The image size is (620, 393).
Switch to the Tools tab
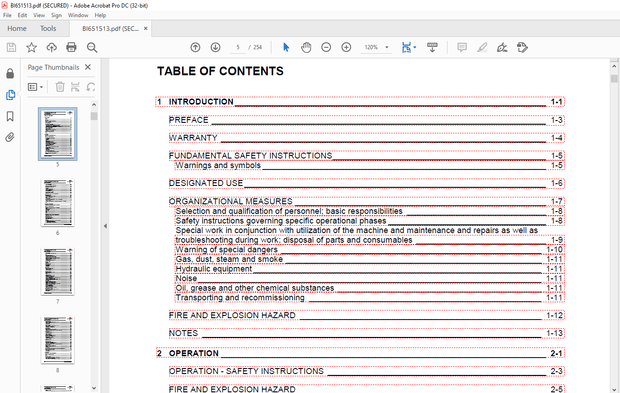click(x=48, y=28)
